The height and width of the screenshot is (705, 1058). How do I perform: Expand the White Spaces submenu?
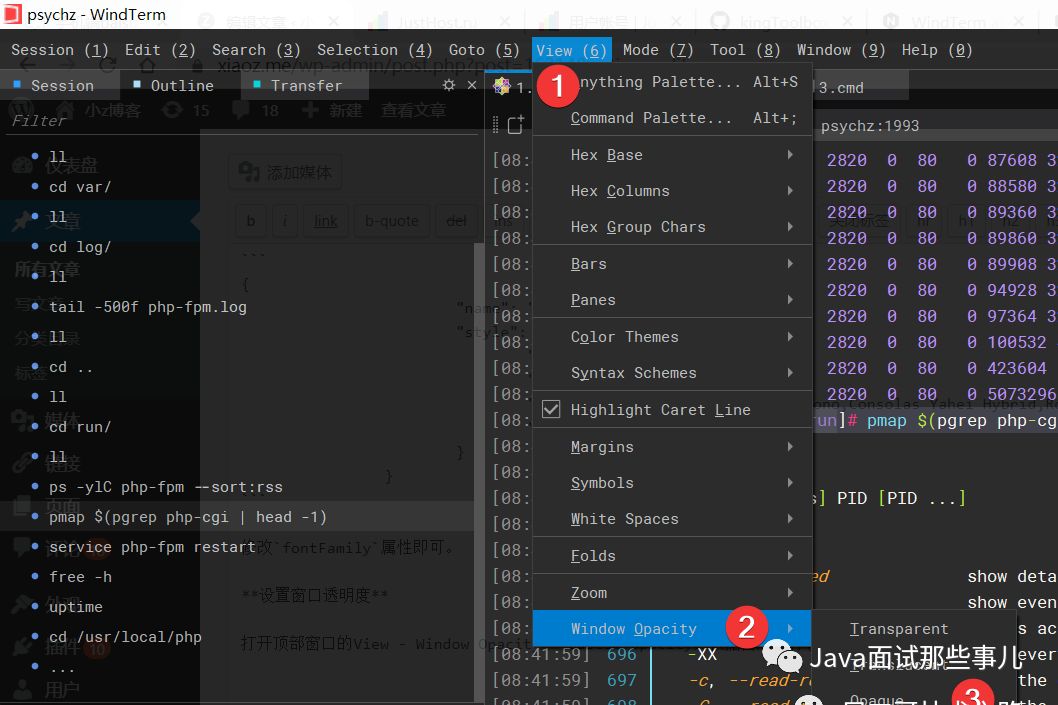point(673,519)
